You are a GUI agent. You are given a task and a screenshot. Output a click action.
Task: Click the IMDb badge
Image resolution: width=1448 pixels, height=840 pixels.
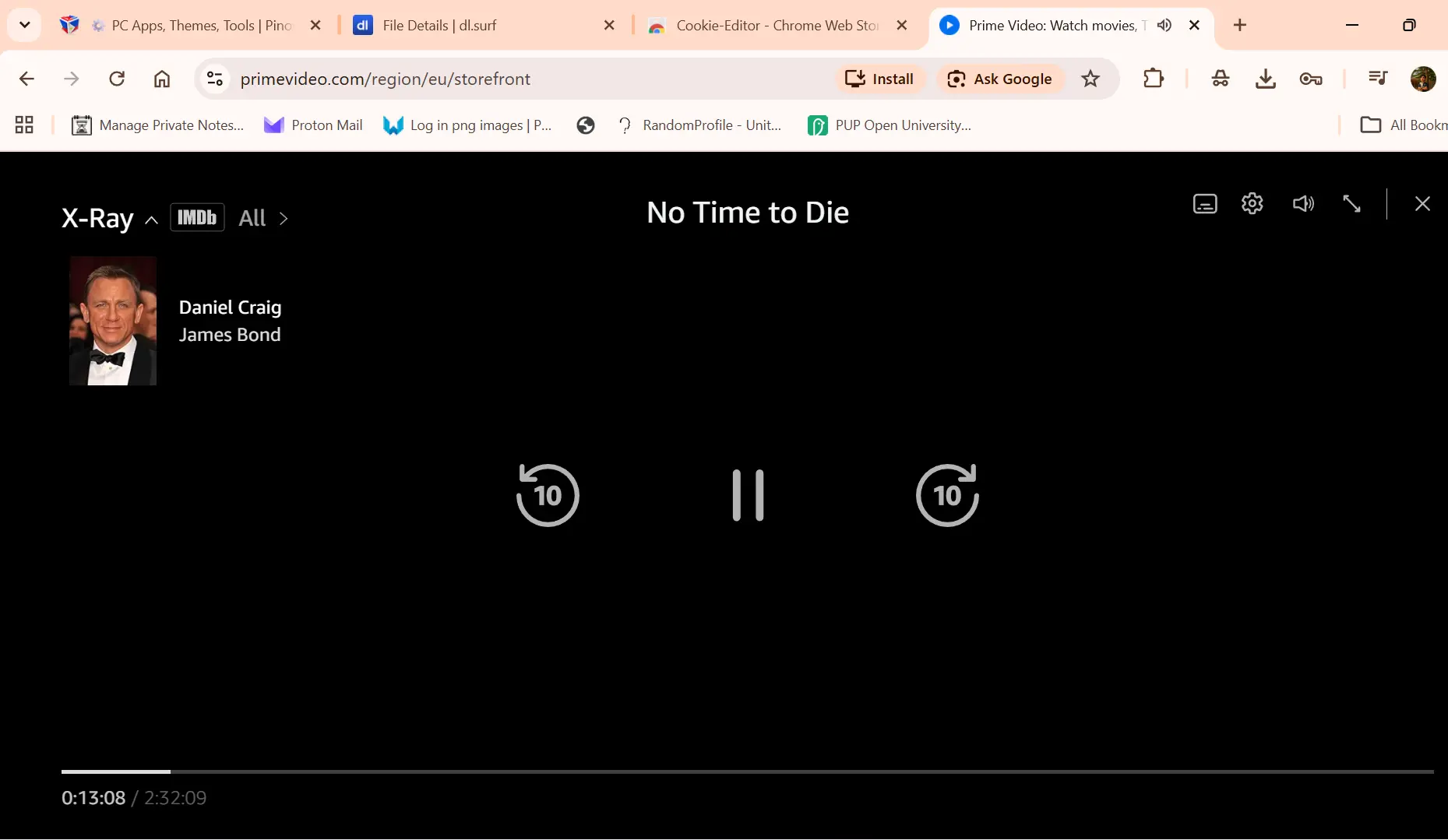[x=197, y=217]
